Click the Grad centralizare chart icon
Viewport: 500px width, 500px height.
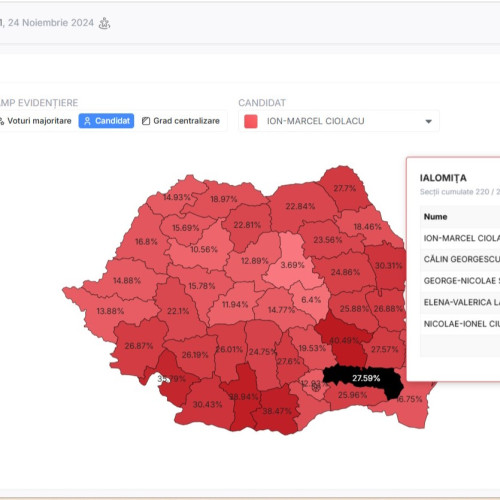[x=146, y=121]
